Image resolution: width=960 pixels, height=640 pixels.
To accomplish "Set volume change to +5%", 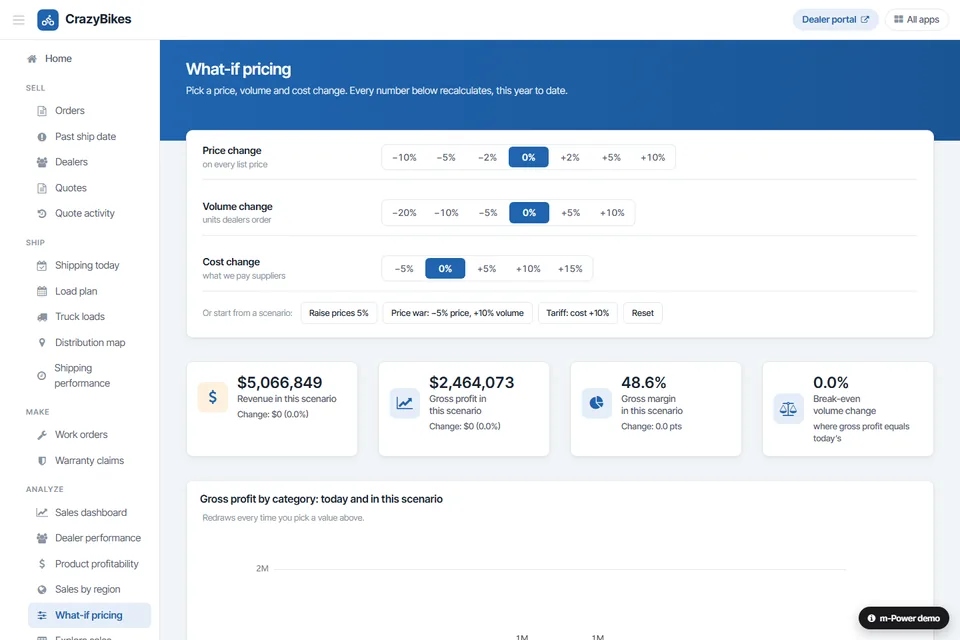I will tap(570, 213).
